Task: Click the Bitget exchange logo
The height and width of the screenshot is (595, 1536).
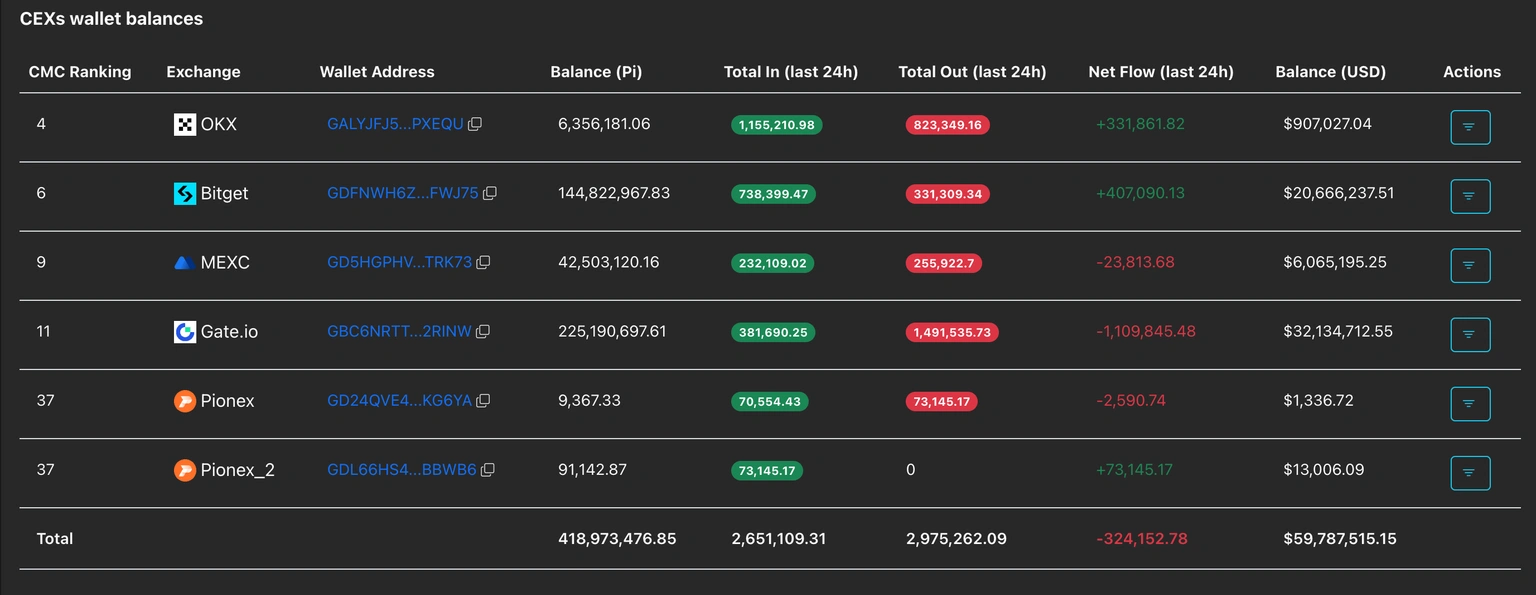Action: [x=183, y=193]
